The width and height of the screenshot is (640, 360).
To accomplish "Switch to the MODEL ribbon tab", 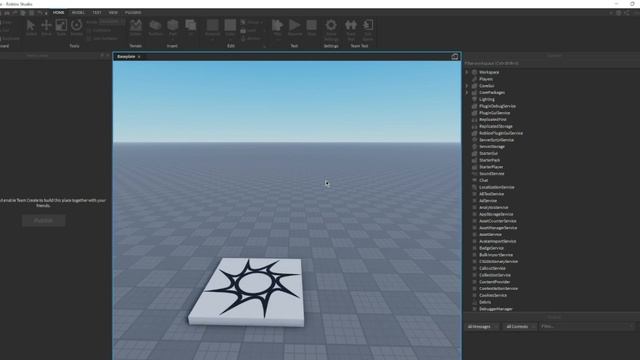I will pyautogui.click(x=78, y=13).
